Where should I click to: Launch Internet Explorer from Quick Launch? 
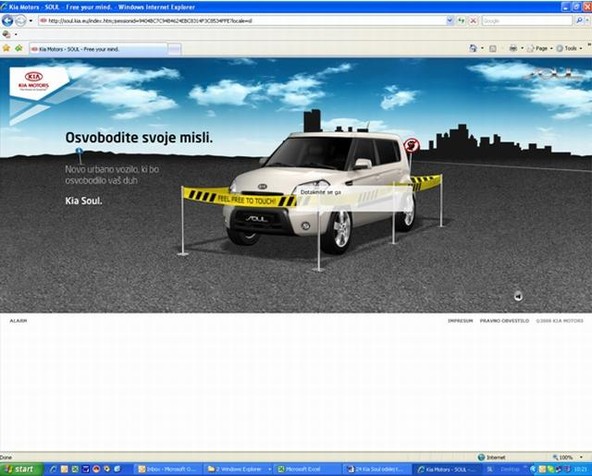[53, 469]
